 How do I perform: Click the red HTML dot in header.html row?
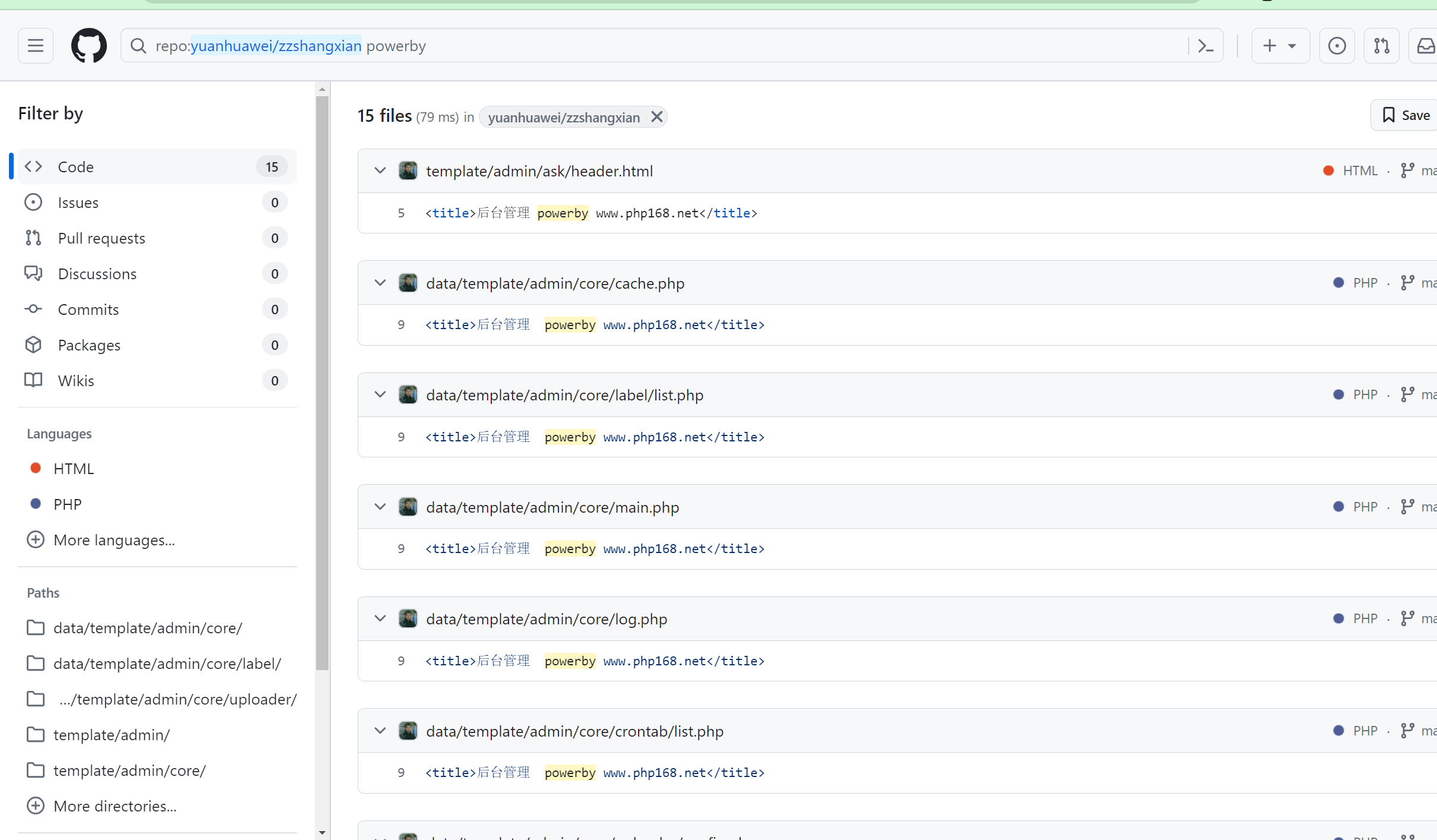click(1329, 170)
